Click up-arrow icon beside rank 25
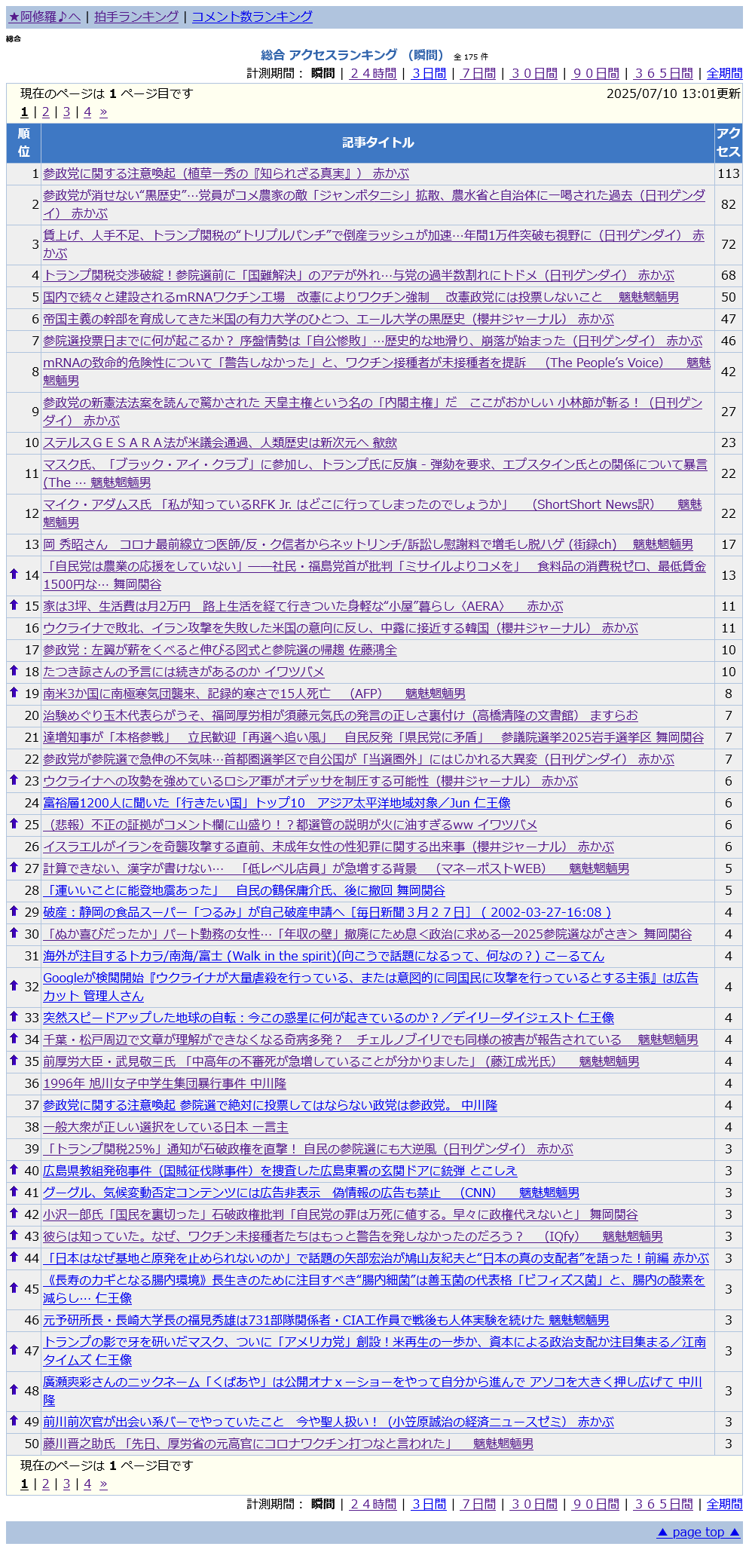This screenshot has width=749, height=1568. click(14, 823)
